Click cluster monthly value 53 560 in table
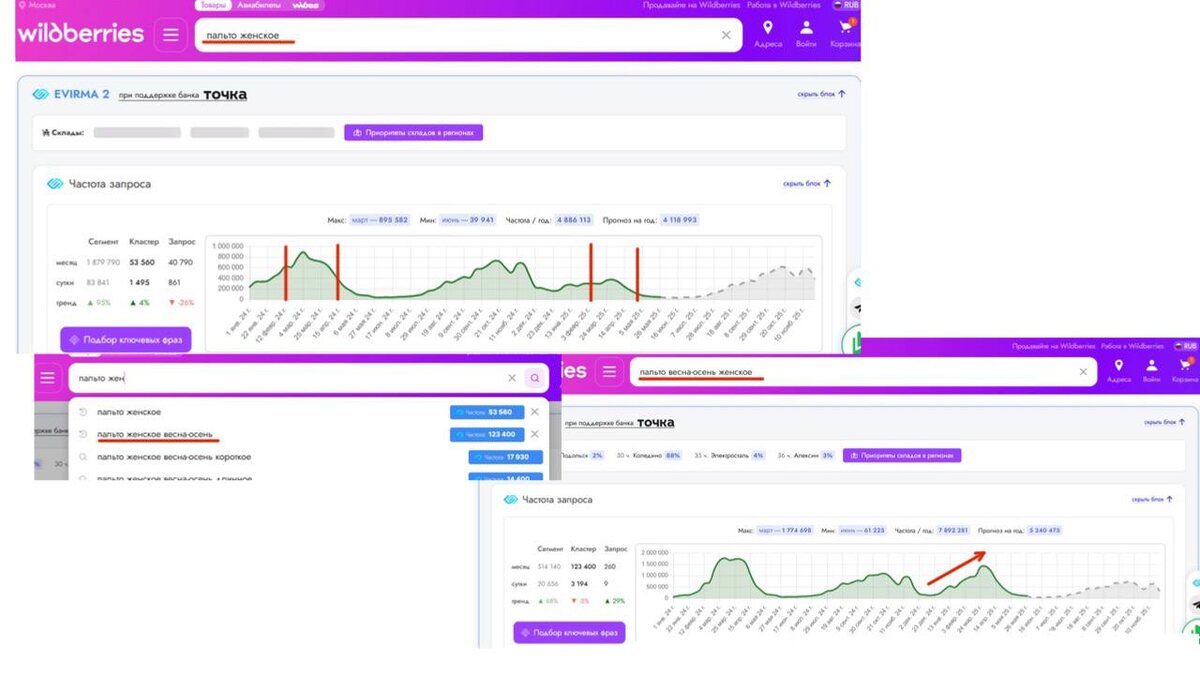1200x675 pixels. [142, 262]
